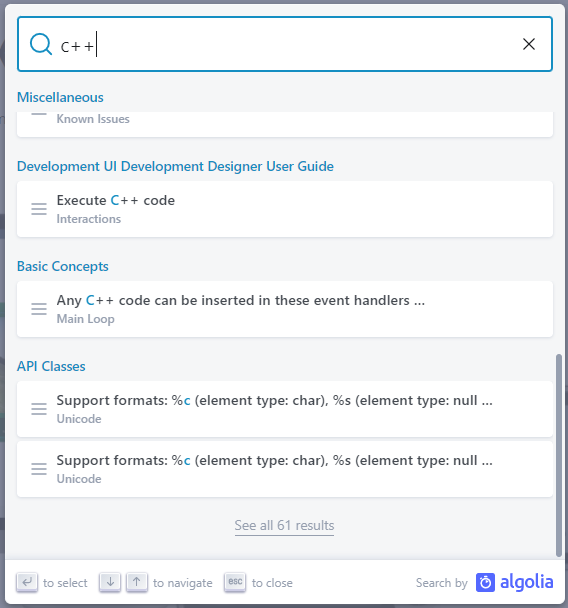This screenshot has height=608, width=568.
Task: Click the content icon beside Execute C++ code
Action: click(x=39, y=209)
